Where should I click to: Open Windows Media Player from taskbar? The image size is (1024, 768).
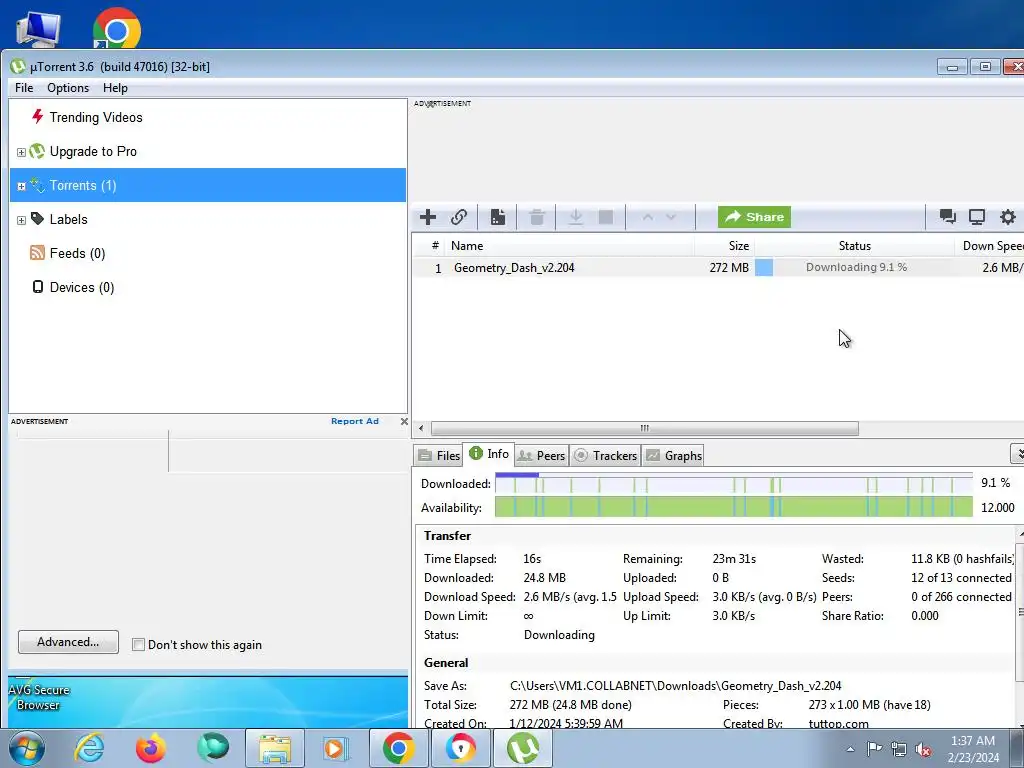click(x=337, y=748)
